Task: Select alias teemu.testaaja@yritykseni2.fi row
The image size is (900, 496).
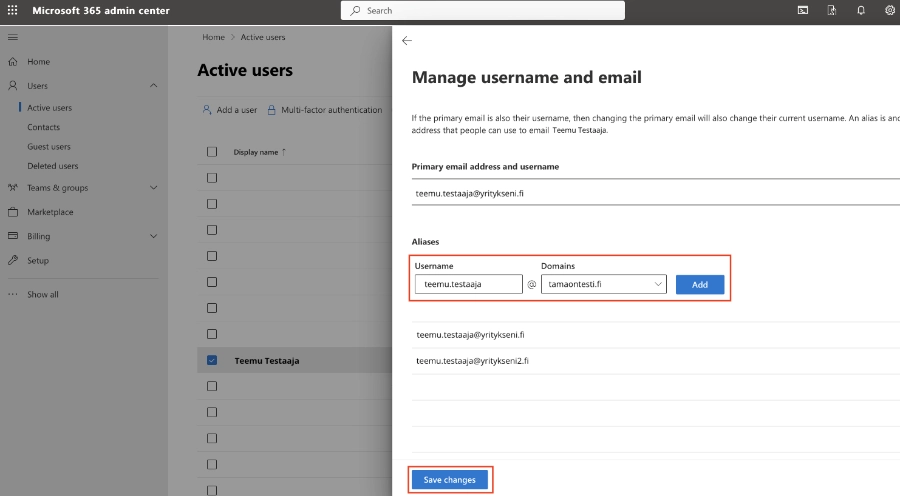Action: [655, 361]
